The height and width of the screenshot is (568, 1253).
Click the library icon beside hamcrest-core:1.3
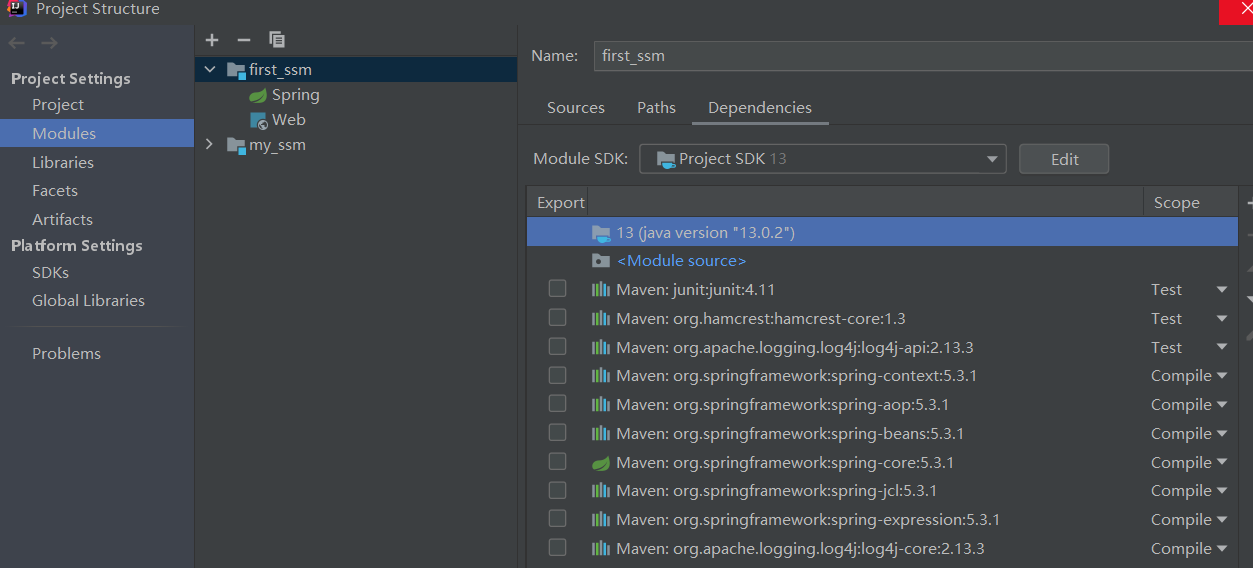coord(601,318)
